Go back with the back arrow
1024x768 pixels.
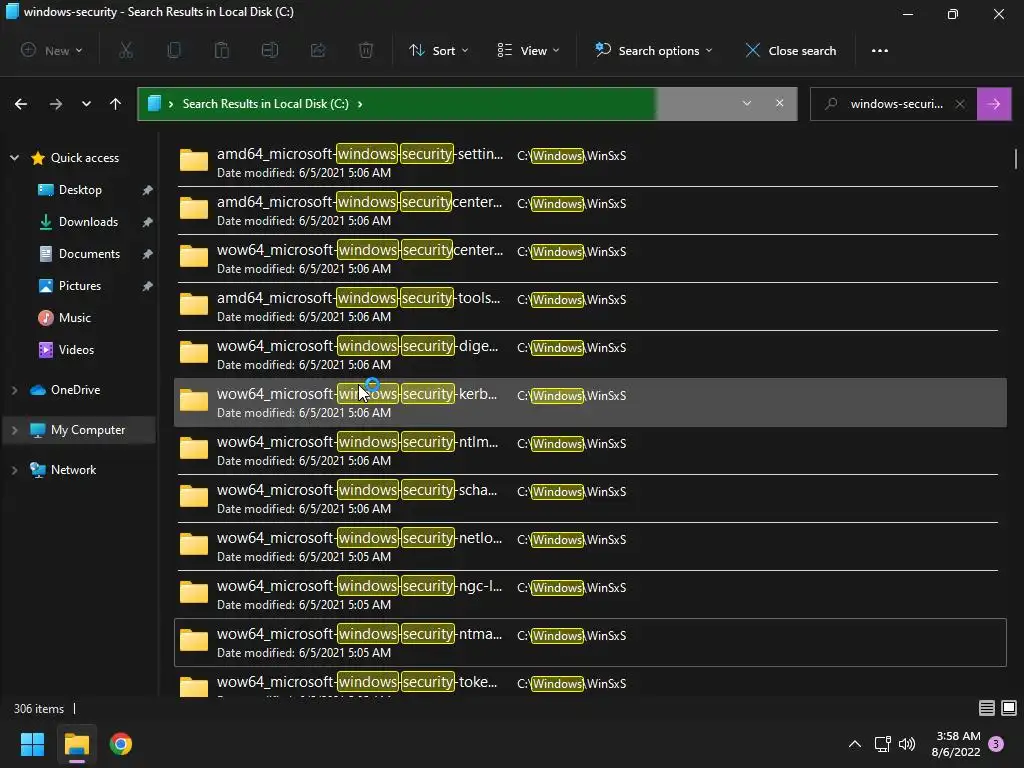coord(21,104)
